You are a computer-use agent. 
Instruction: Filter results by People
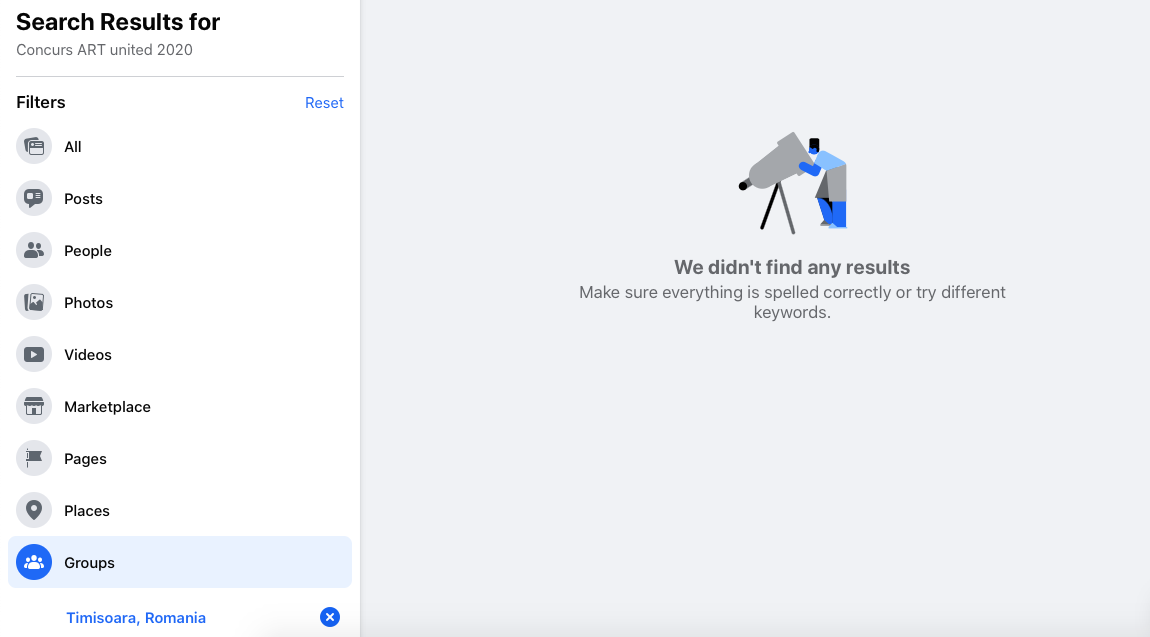[88, 251]
